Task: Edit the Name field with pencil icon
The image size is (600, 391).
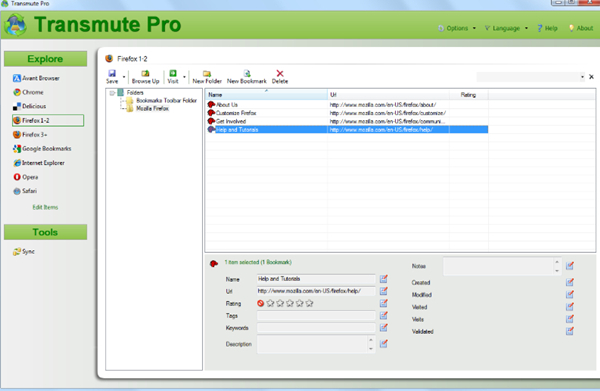Action: (384, 279)
